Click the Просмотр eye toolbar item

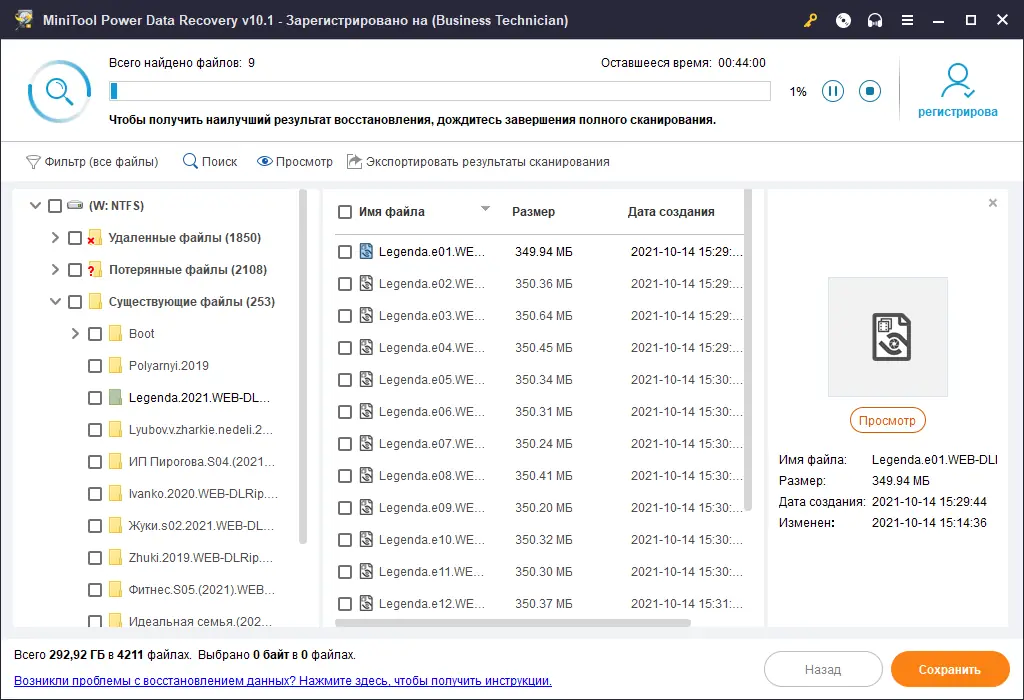click(294, 161)
